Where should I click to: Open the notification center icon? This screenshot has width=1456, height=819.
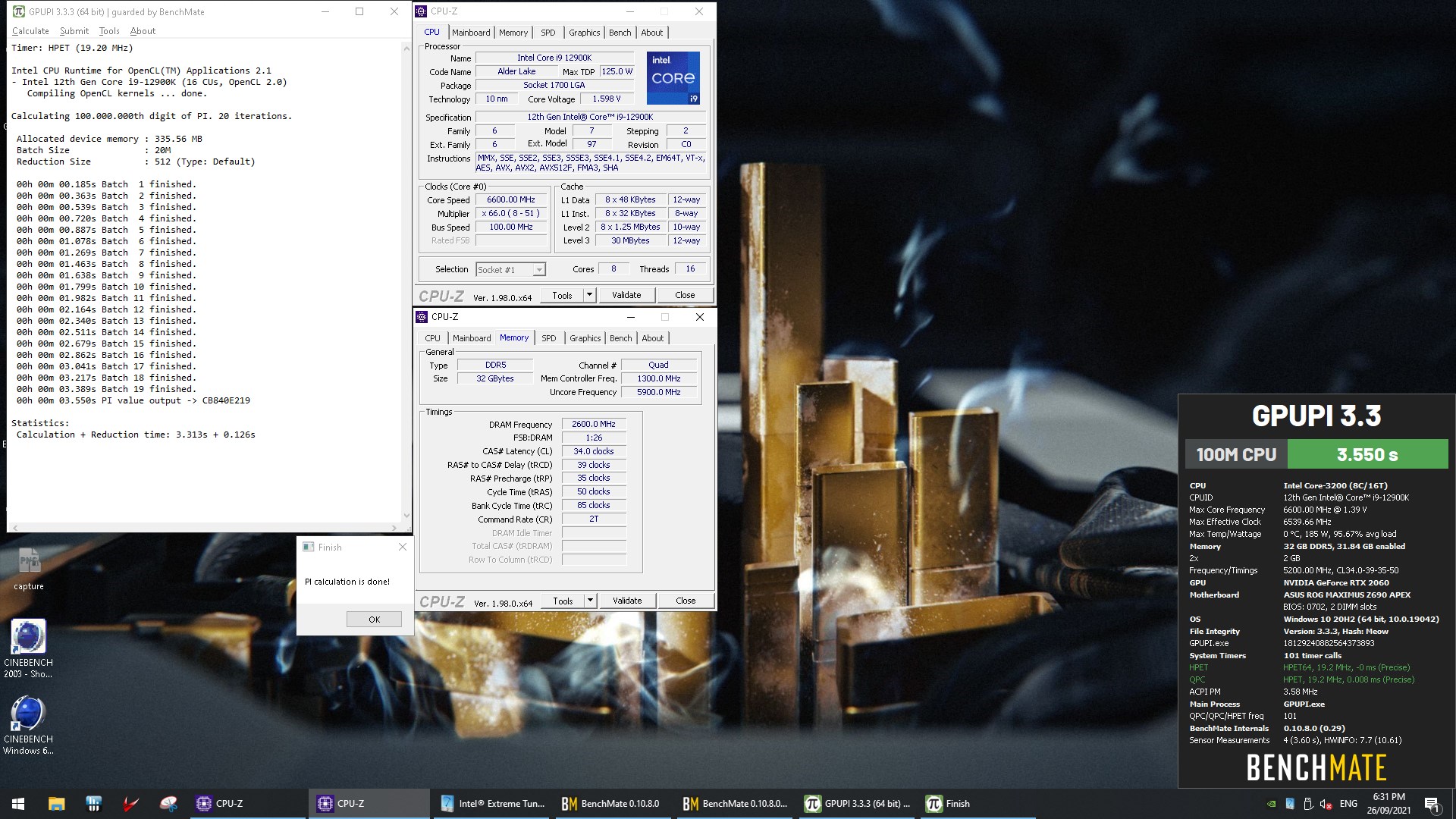pyautogui.click(x=1432, y=804)
